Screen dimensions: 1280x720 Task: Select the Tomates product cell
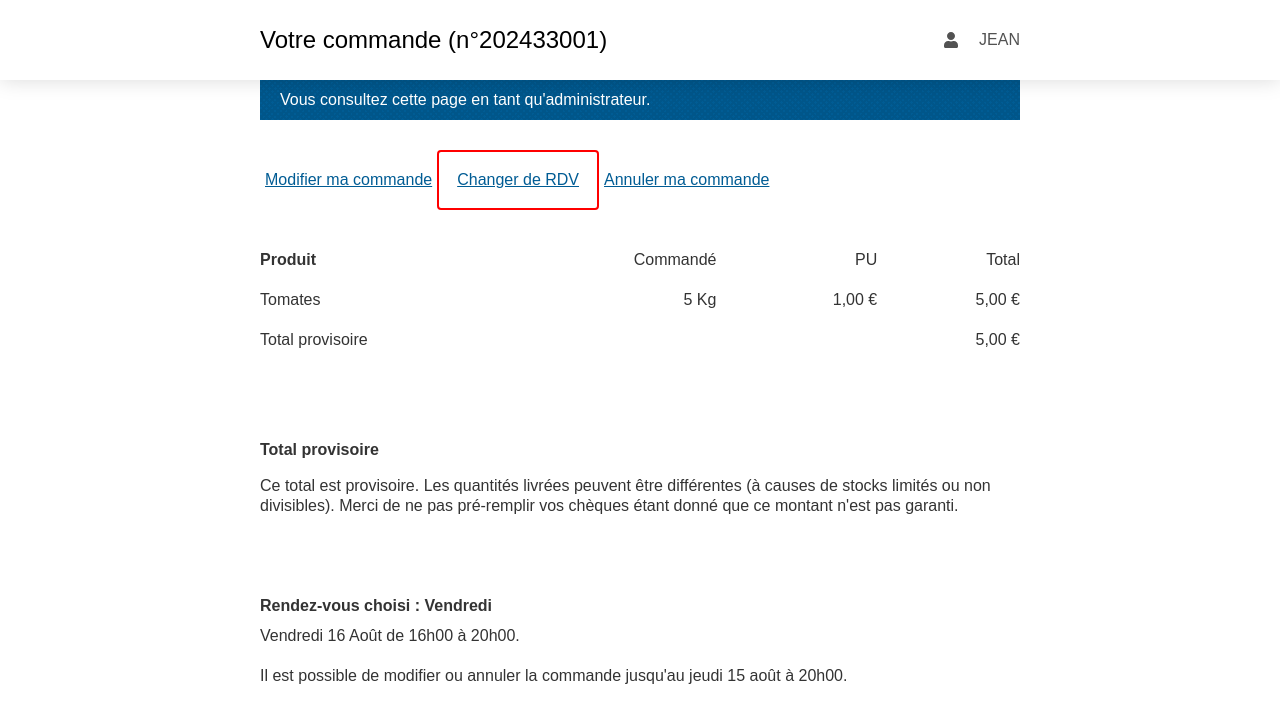click(290, 300)
